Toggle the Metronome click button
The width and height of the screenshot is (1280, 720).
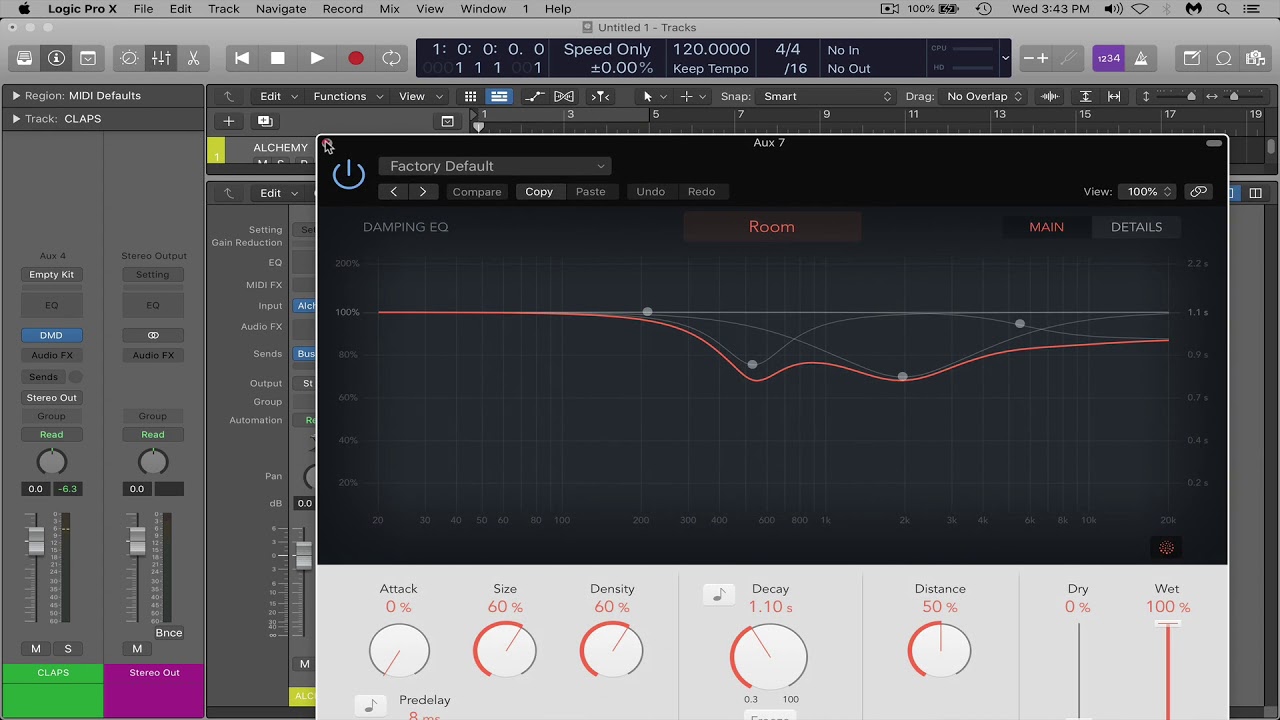click(x=1141, y=58)
